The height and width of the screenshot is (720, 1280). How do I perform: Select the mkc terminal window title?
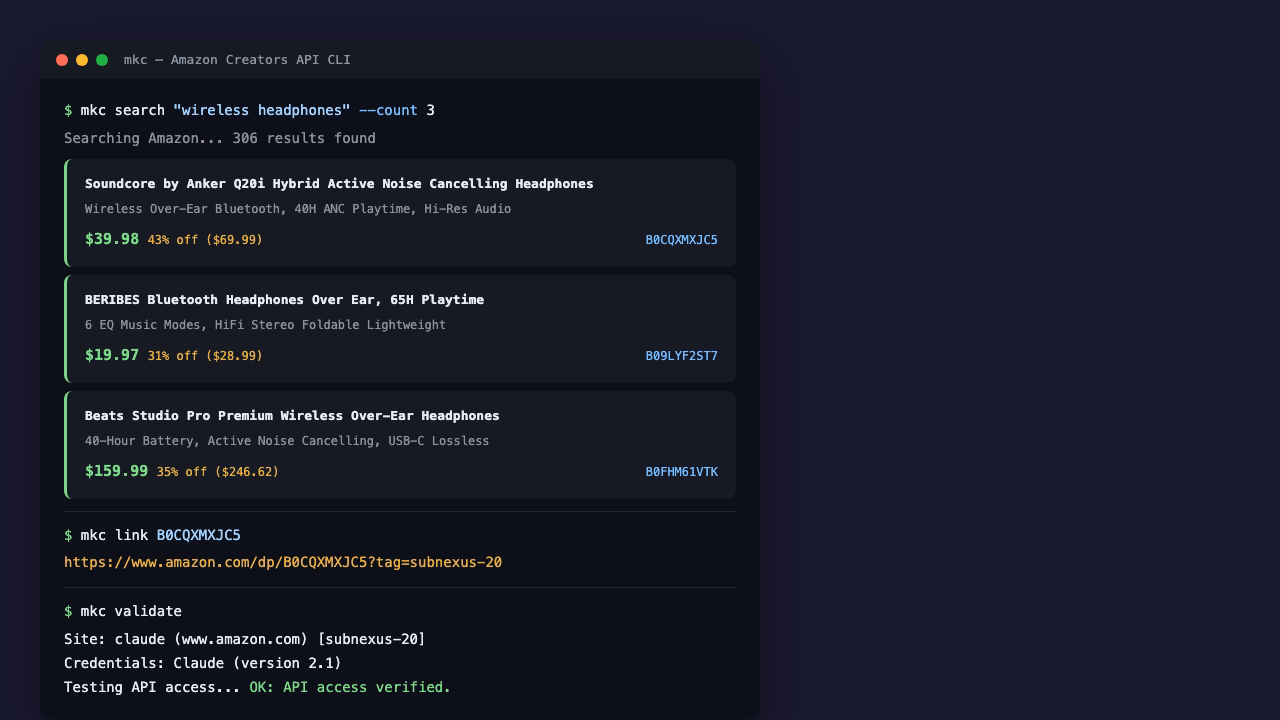point(237,60)
